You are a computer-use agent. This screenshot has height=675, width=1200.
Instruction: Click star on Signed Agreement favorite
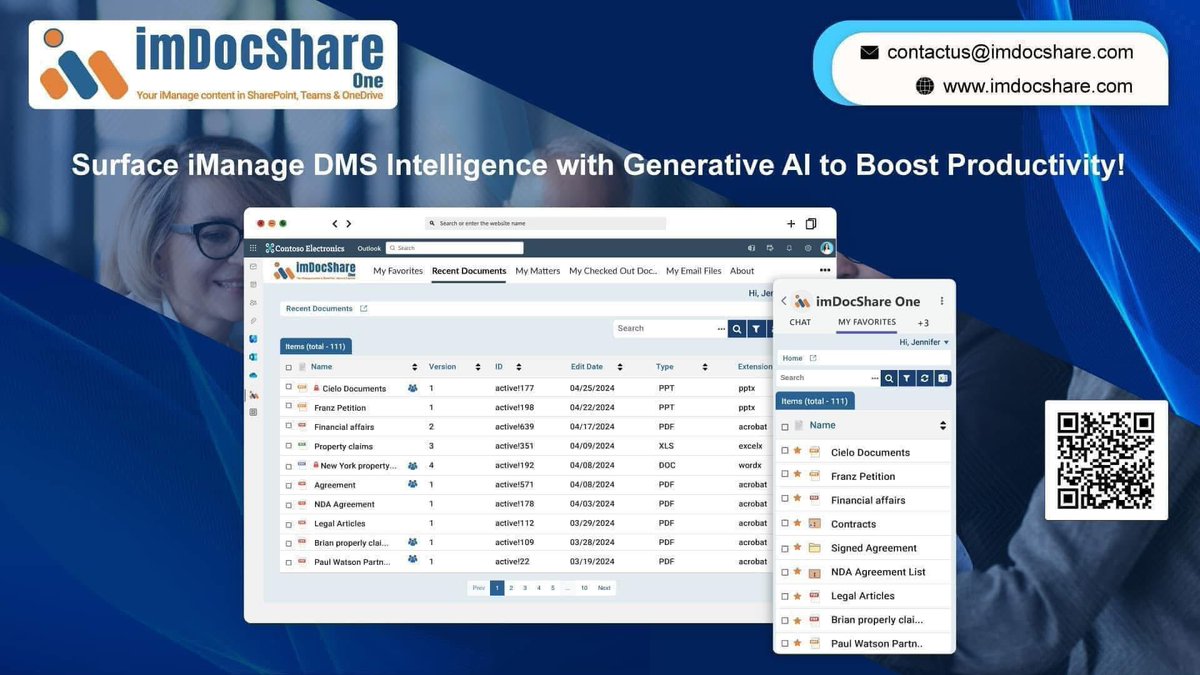[x=797, y=547]
